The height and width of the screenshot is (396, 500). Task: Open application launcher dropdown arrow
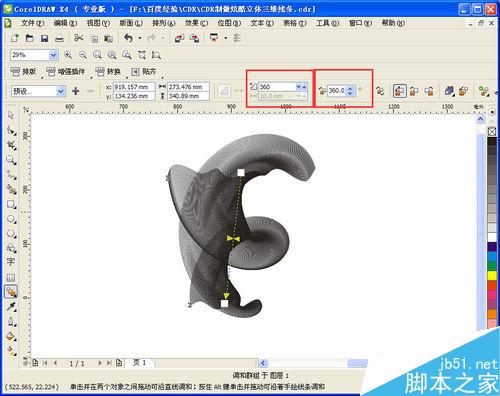click(226, 38)
